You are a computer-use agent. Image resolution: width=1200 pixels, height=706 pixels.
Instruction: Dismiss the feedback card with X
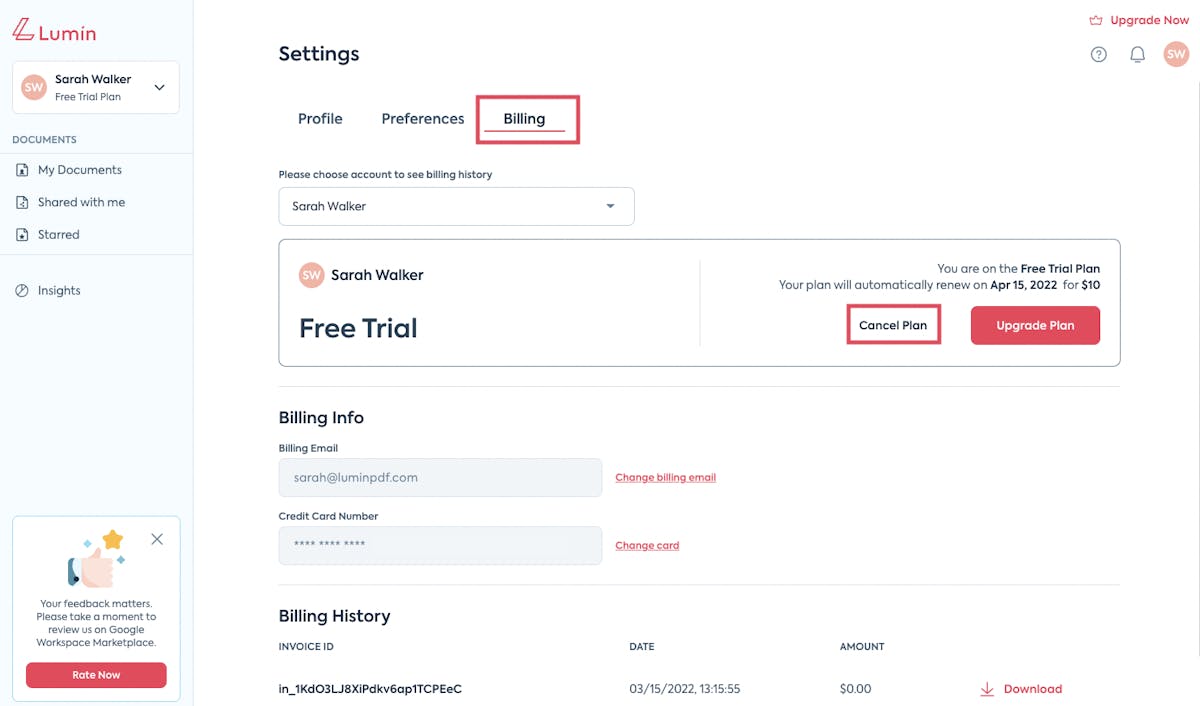point(157,539)
